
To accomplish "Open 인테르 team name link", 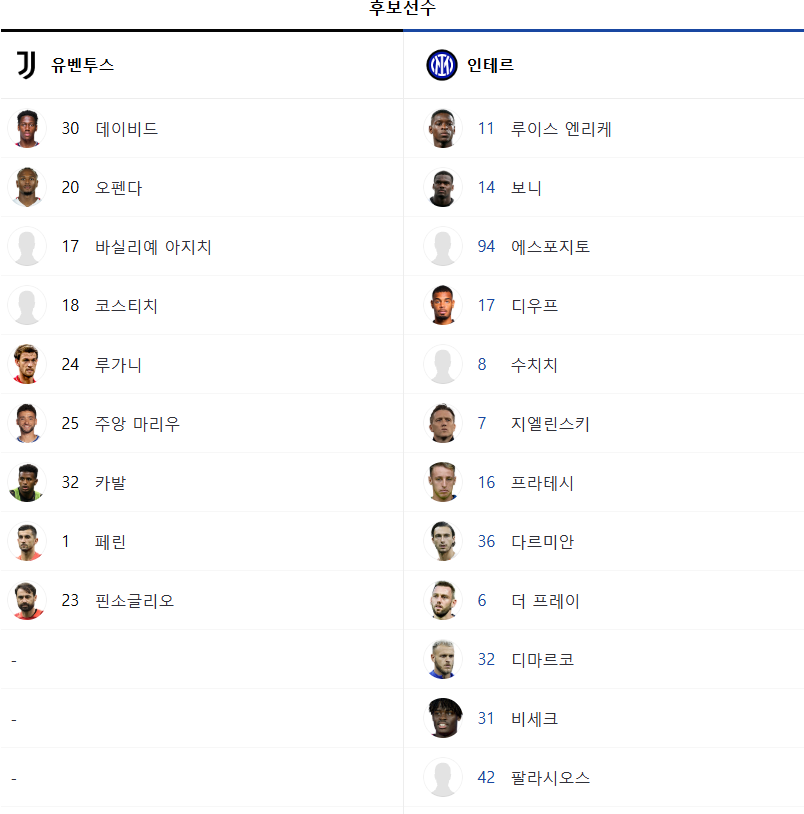I will [x=490, y=65].
